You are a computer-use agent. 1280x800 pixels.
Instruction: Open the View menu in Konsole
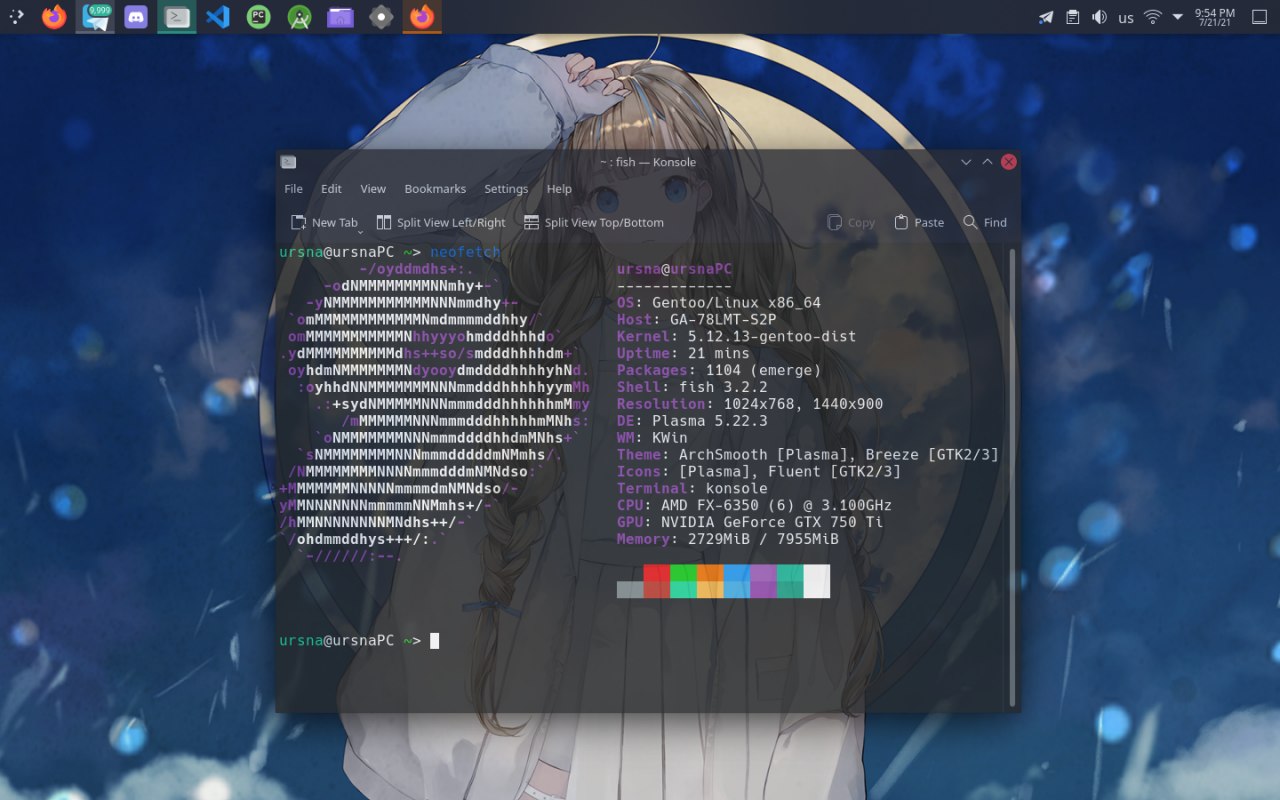(x=373, y=189)
